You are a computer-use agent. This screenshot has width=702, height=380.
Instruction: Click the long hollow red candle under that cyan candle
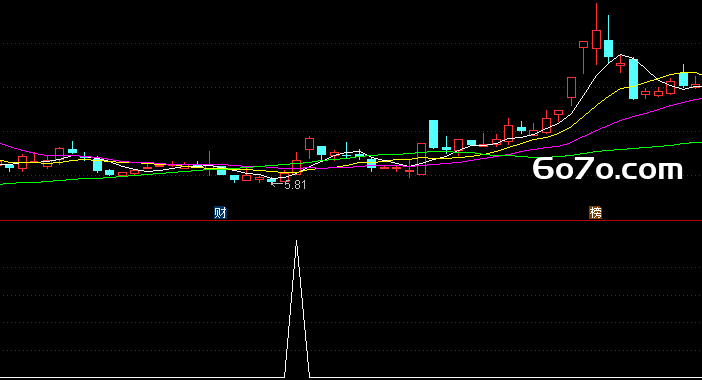pyautogui.click(x=421, y=159)
